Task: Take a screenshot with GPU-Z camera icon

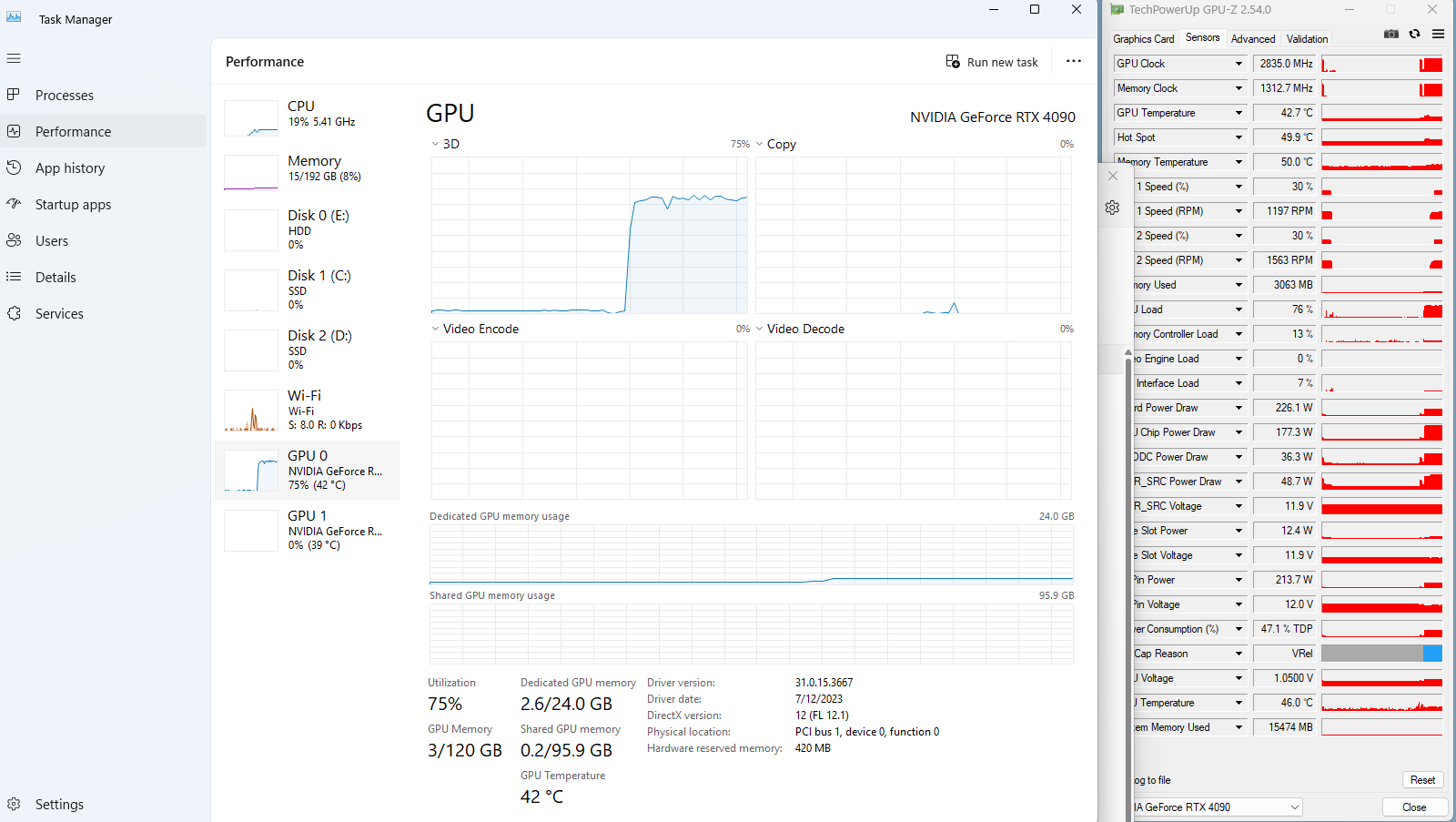Action: tap(1391, 33)
